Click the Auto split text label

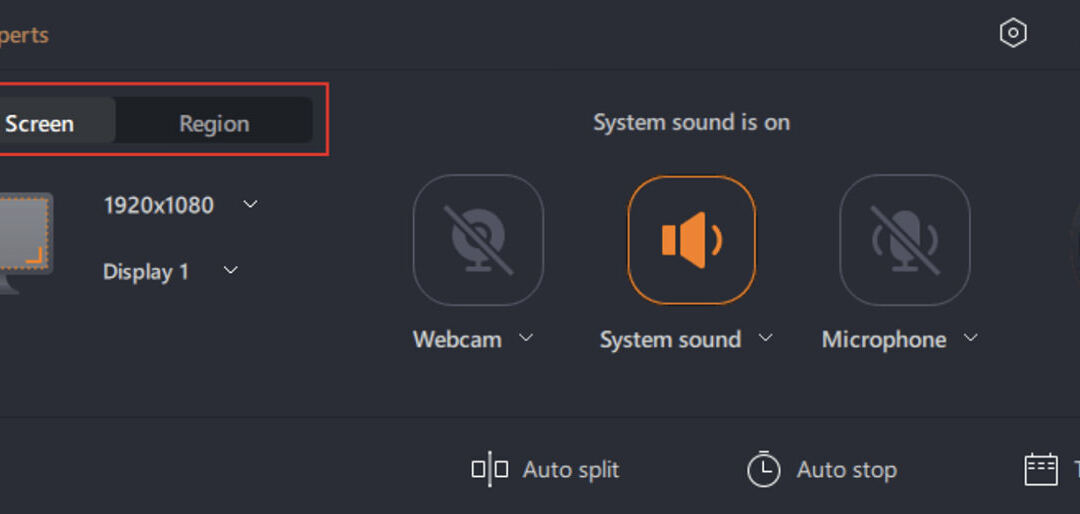pos(571,469)
